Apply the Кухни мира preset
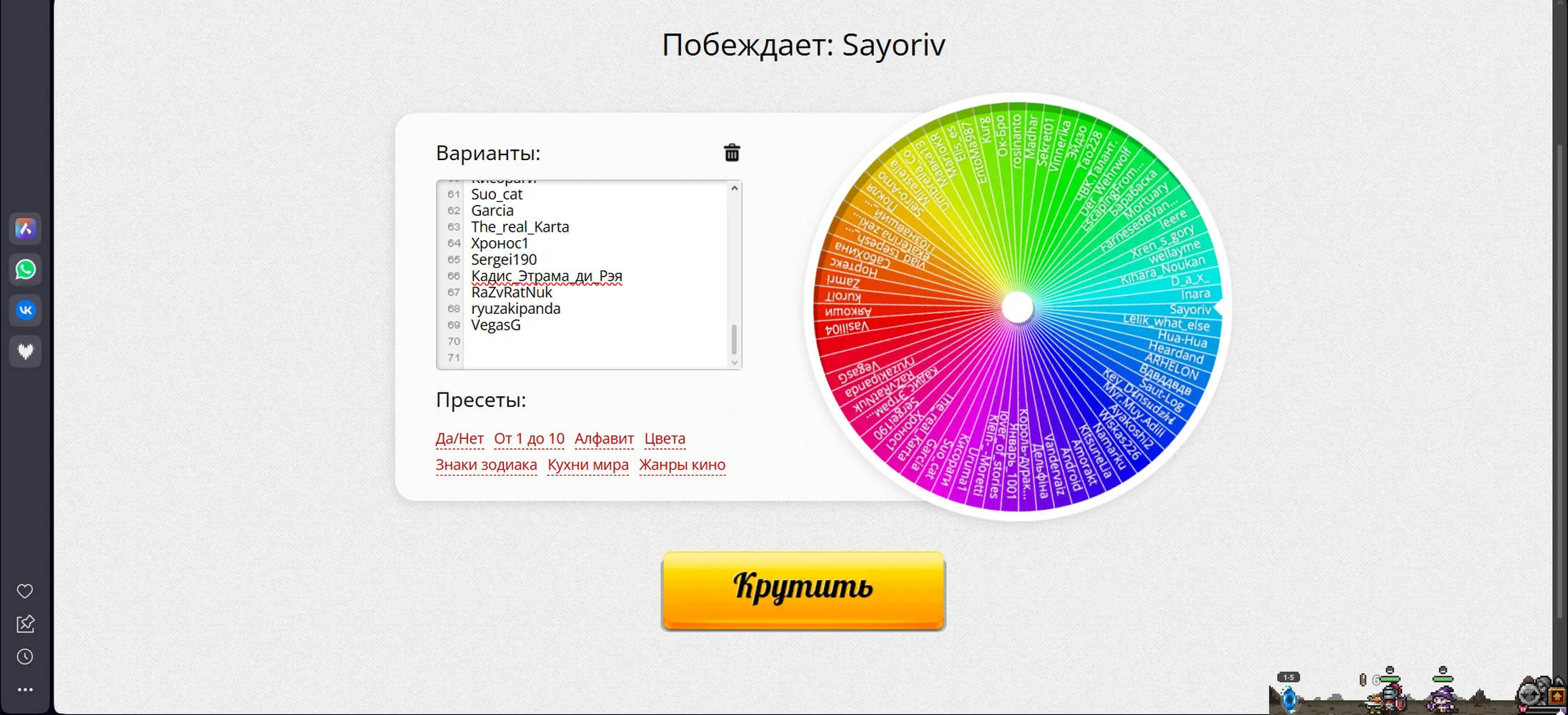The height and width of the screenshot is (715, 1568). tap(588, 465)
